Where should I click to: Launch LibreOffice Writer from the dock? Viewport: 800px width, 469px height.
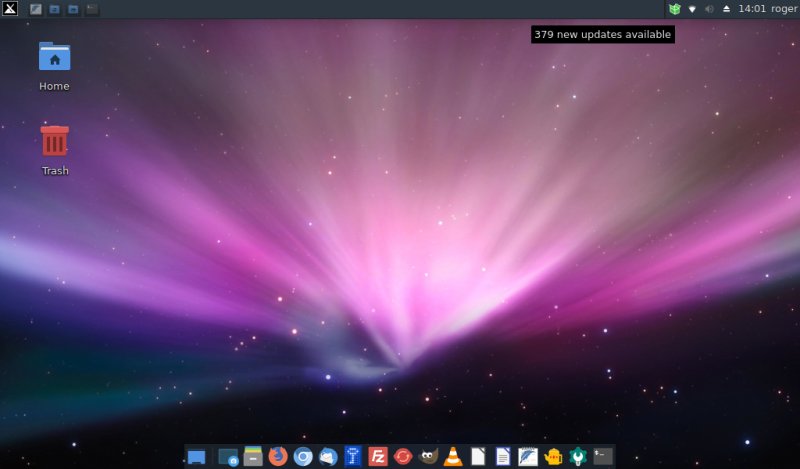(503, 456)
